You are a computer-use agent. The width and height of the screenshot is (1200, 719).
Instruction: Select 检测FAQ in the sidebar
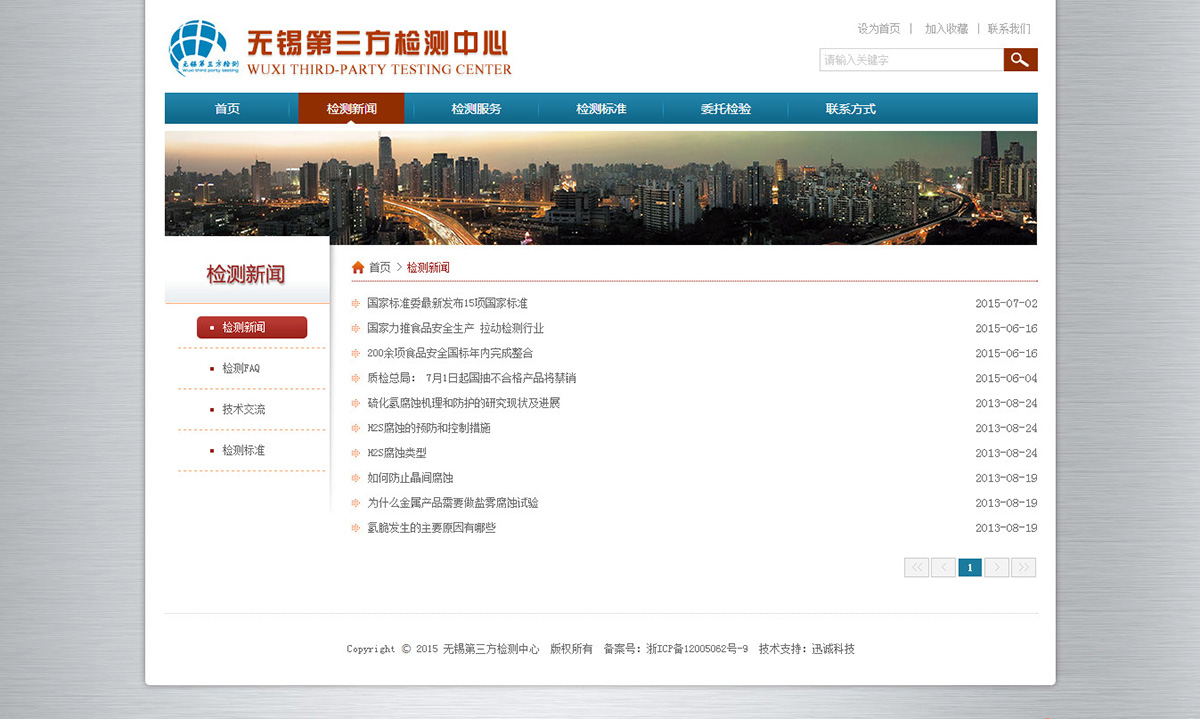(x=241, y=369)
